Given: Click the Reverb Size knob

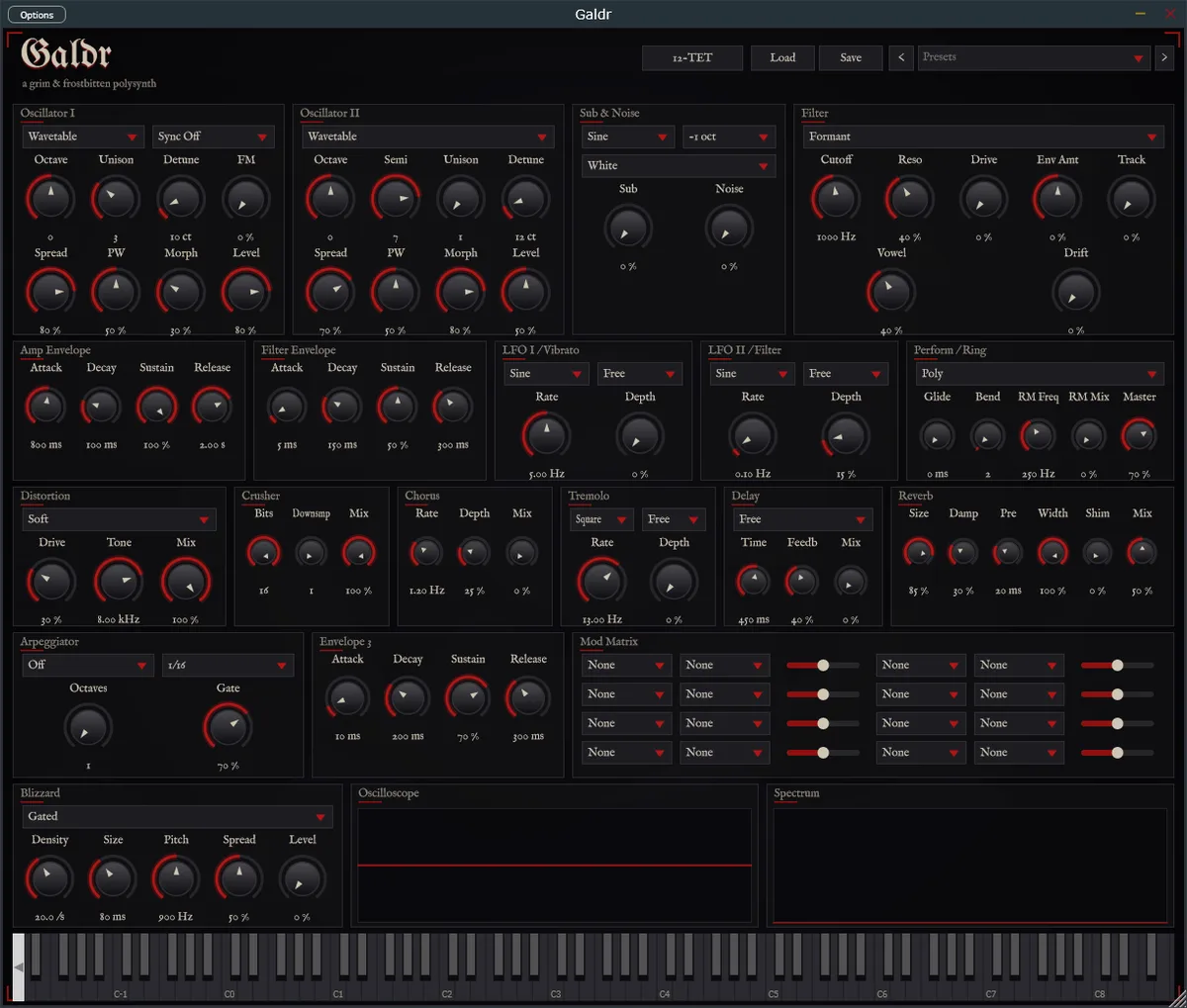Looking at the screenshot, I should 919,553.
